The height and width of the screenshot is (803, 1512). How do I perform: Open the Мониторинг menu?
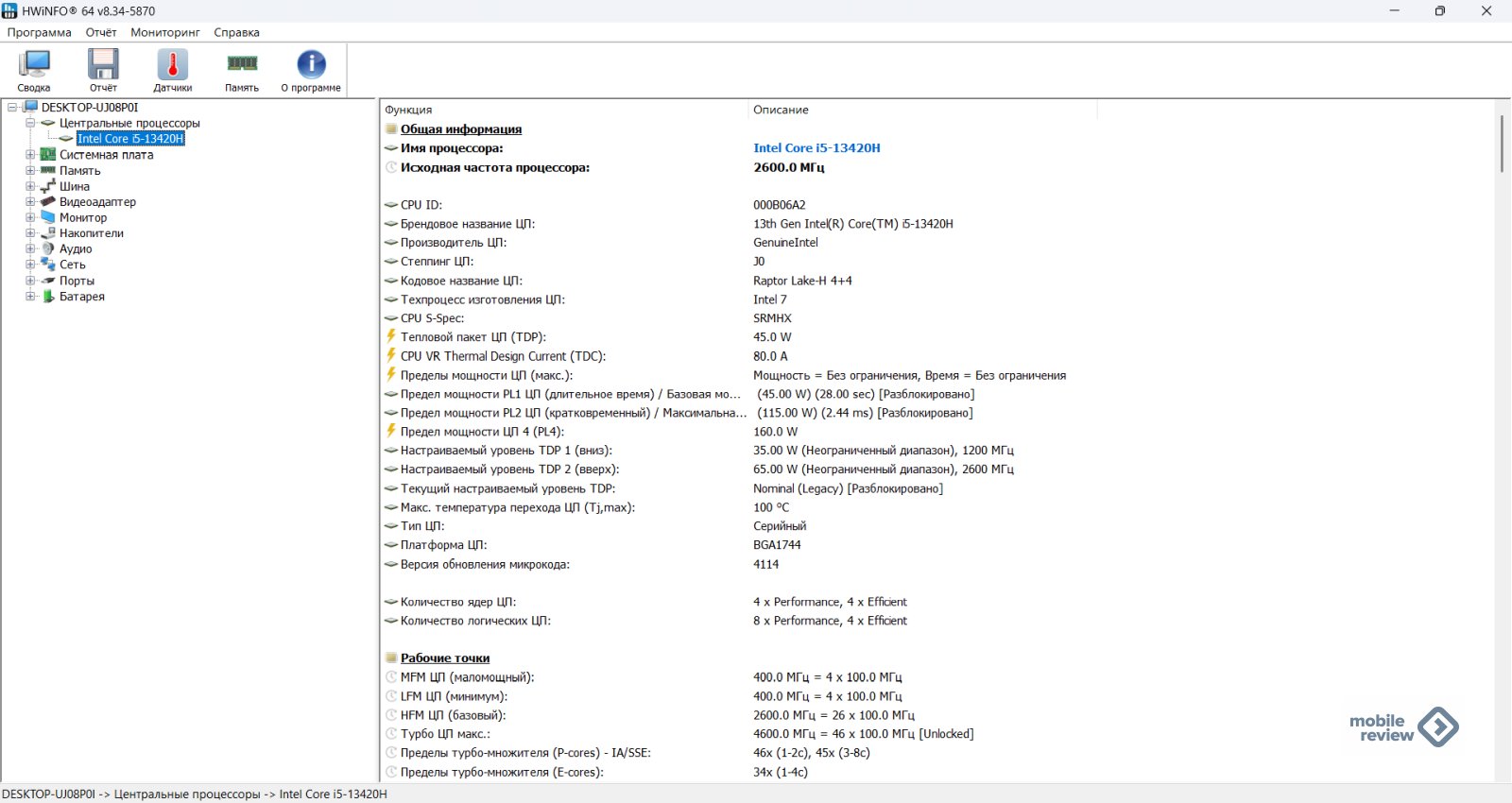[x=165, y=32]
